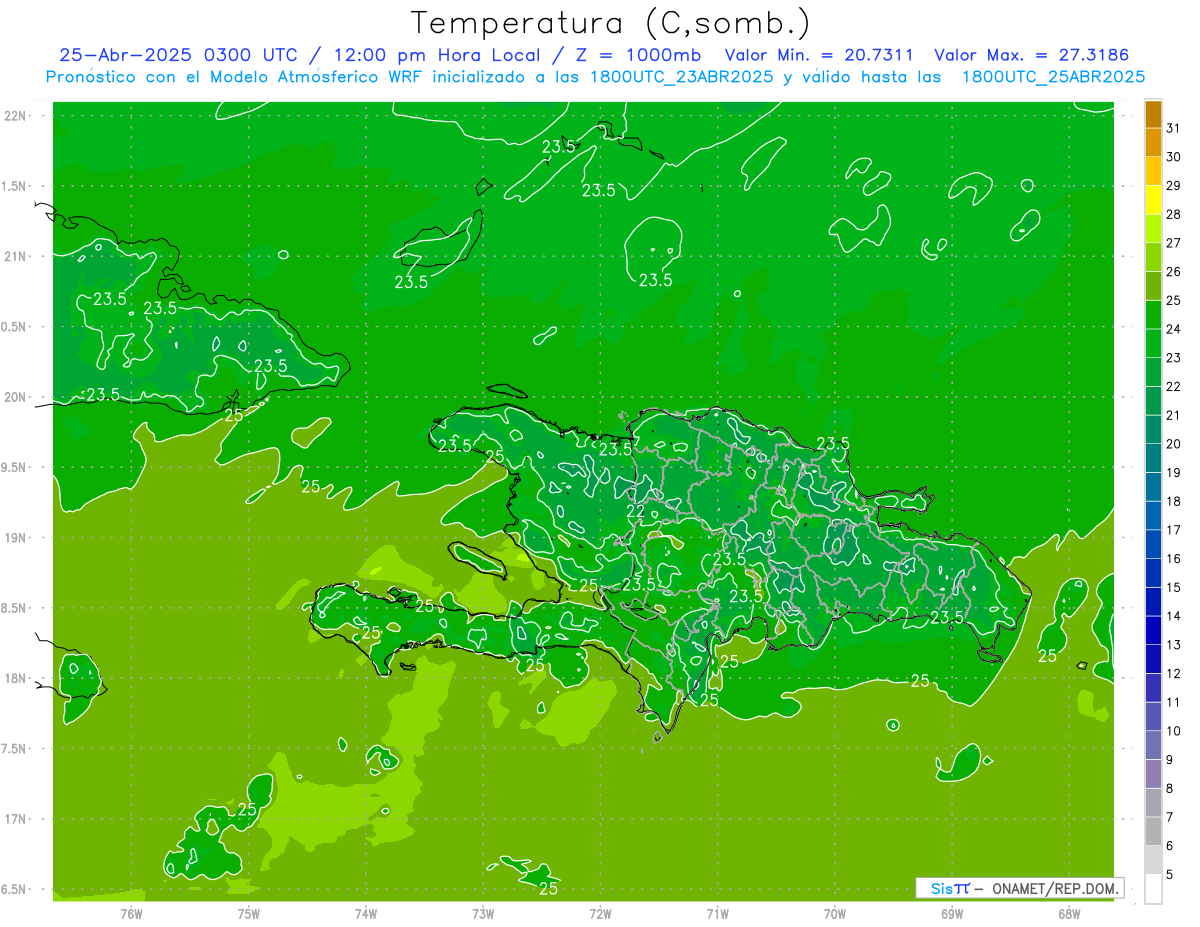Click the '29' colorbar label

pos(1173,186)
